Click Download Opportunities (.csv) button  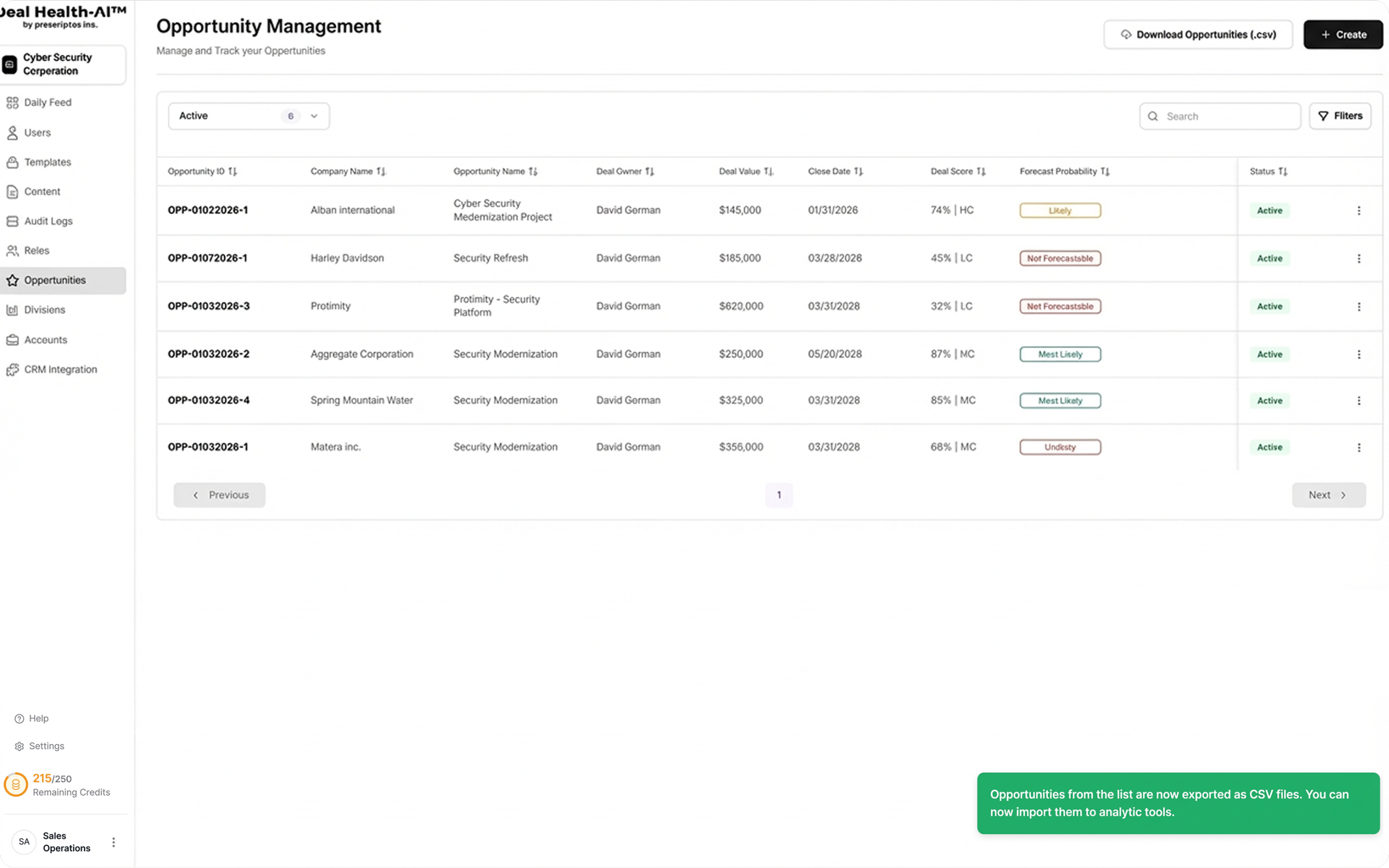[1198, 35]
